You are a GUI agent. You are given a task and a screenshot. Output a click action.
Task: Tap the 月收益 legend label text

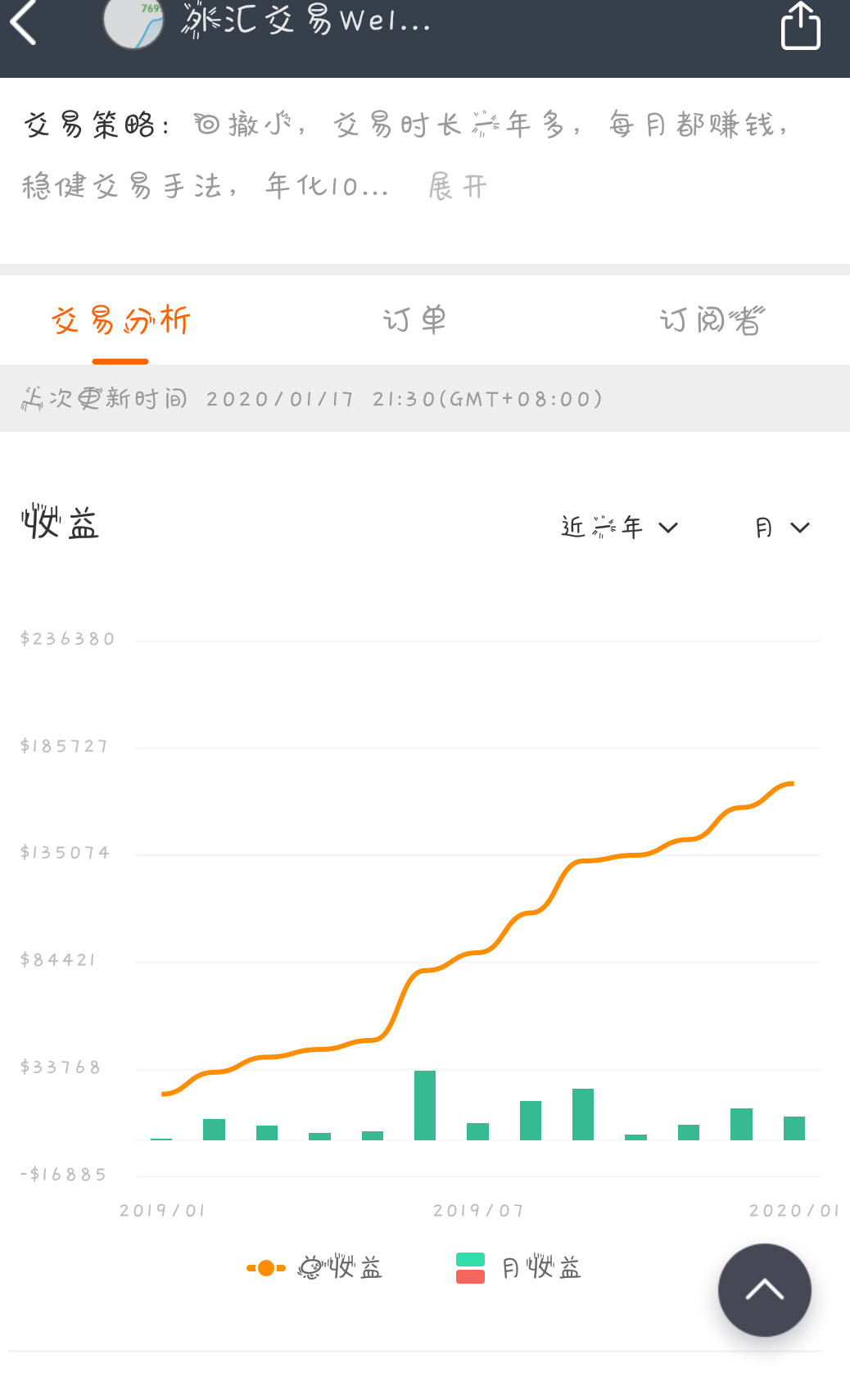[541, 1268]
